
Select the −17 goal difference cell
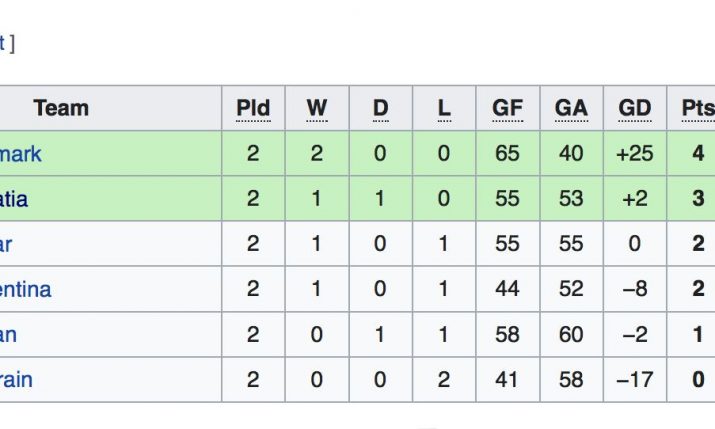(x=635, y=379)
